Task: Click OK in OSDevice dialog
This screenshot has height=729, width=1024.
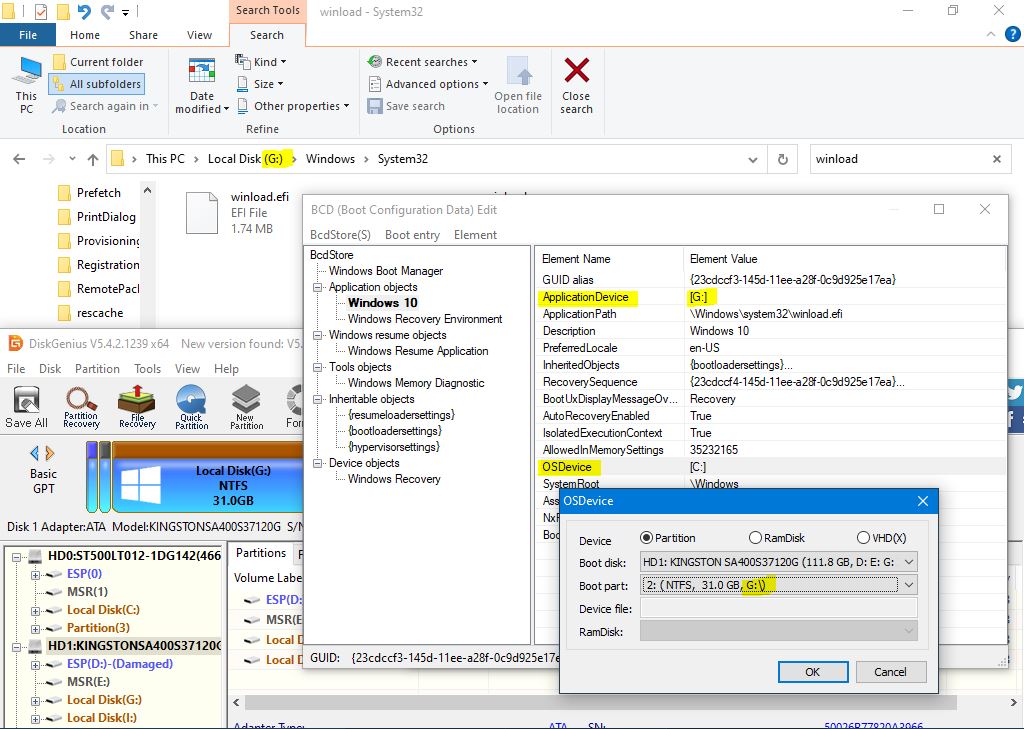Action: pos(812,672)
